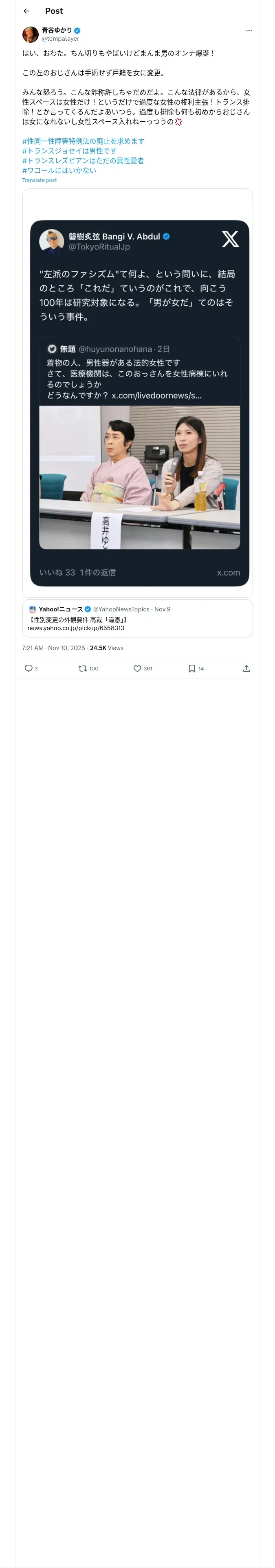The width and height of the screenshot is (275, 1568).
Task: Bookmark the post with bookmark icon
Action: point(191,668)
